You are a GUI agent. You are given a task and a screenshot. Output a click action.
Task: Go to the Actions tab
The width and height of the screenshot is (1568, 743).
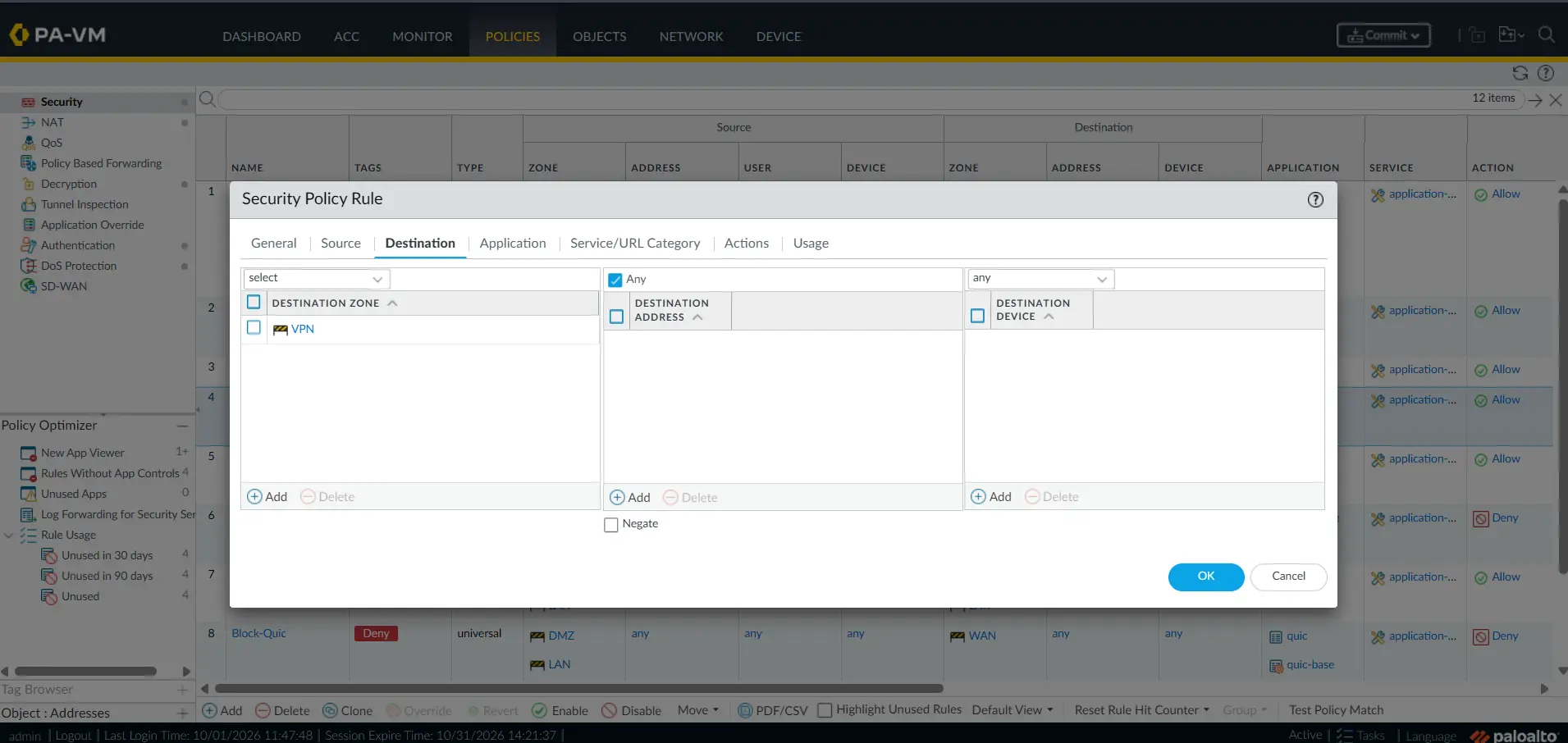point(747,244)
